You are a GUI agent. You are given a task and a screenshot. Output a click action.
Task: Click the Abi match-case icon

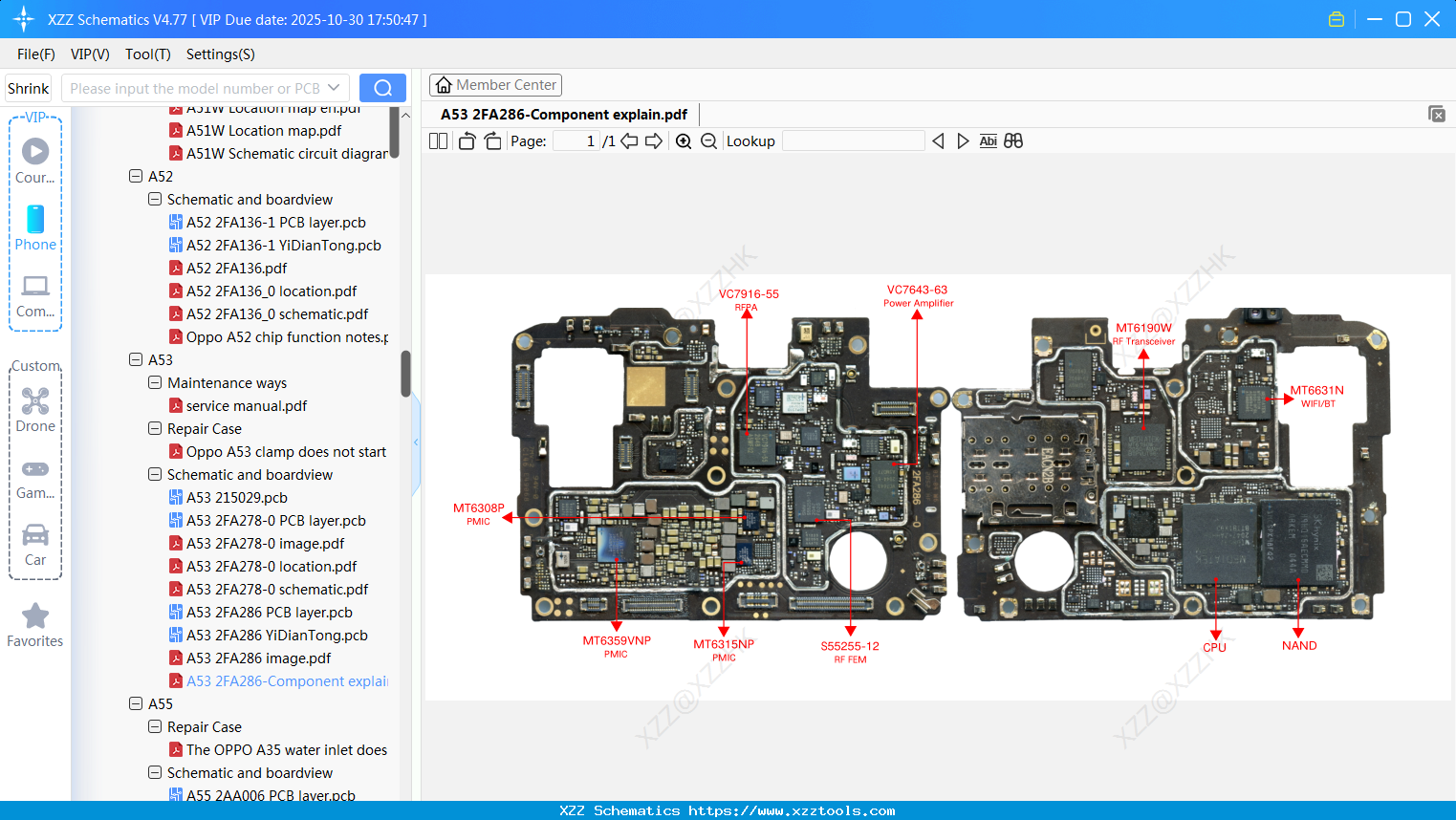click(989, 141)
